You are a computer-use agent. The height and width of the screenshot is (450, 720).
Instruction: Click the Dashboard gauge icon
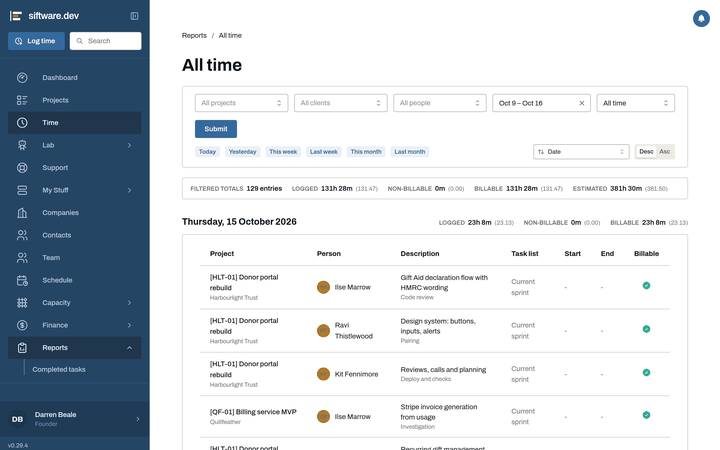point(22,78)
